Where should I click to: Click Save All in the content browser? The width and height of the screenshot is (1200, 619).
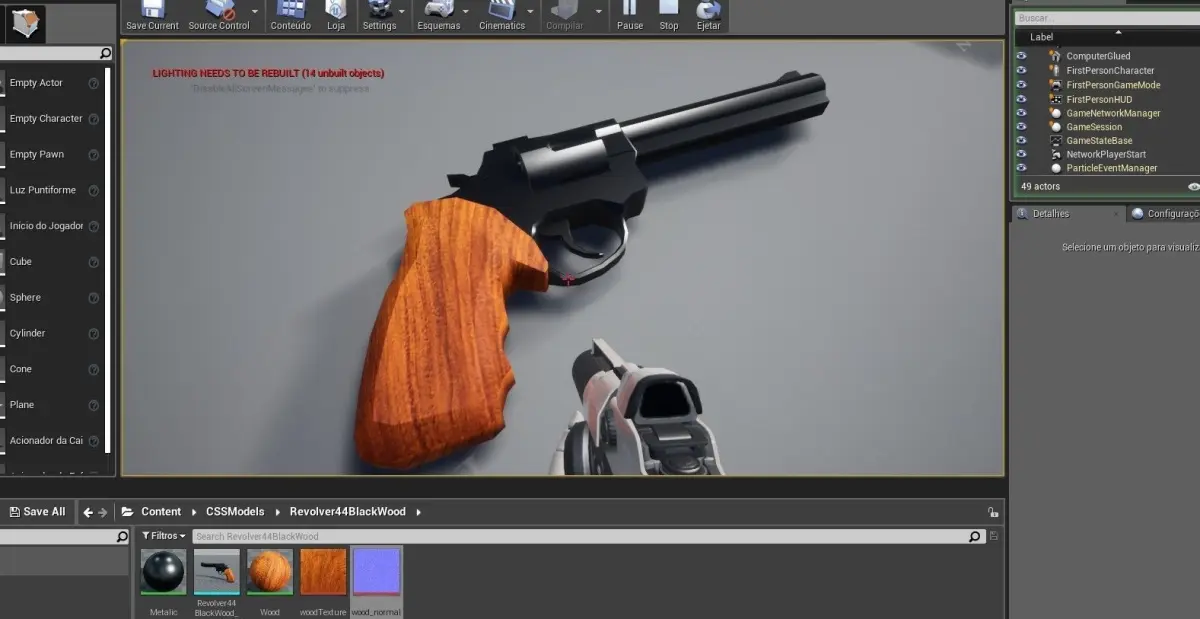coord(37,512)
